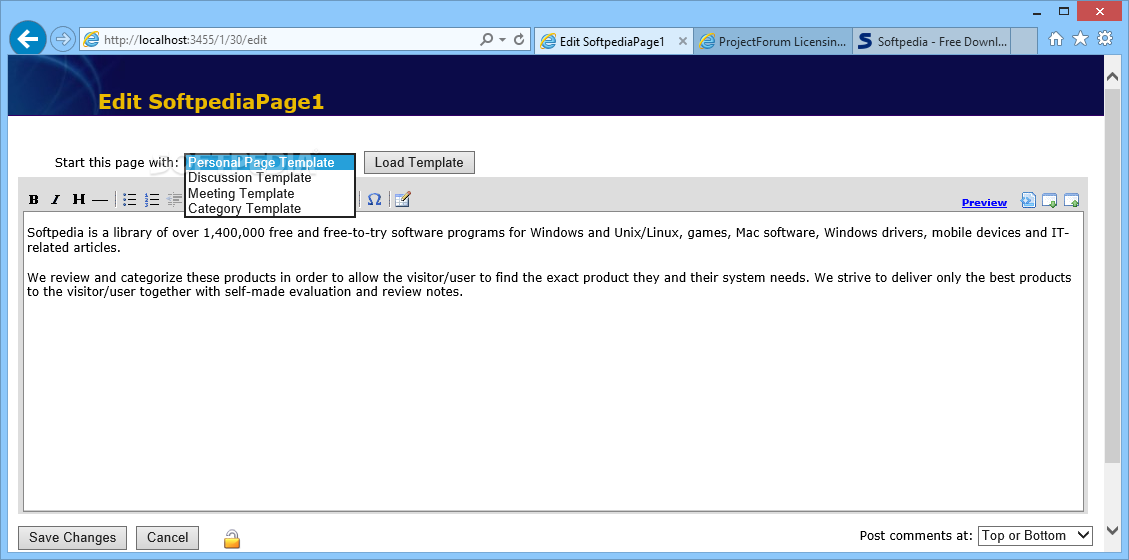Switch to Softpedia - Free Downloads tab
Image resolution: width=1129 pixels, height=560 pixels.
[932, 42]
